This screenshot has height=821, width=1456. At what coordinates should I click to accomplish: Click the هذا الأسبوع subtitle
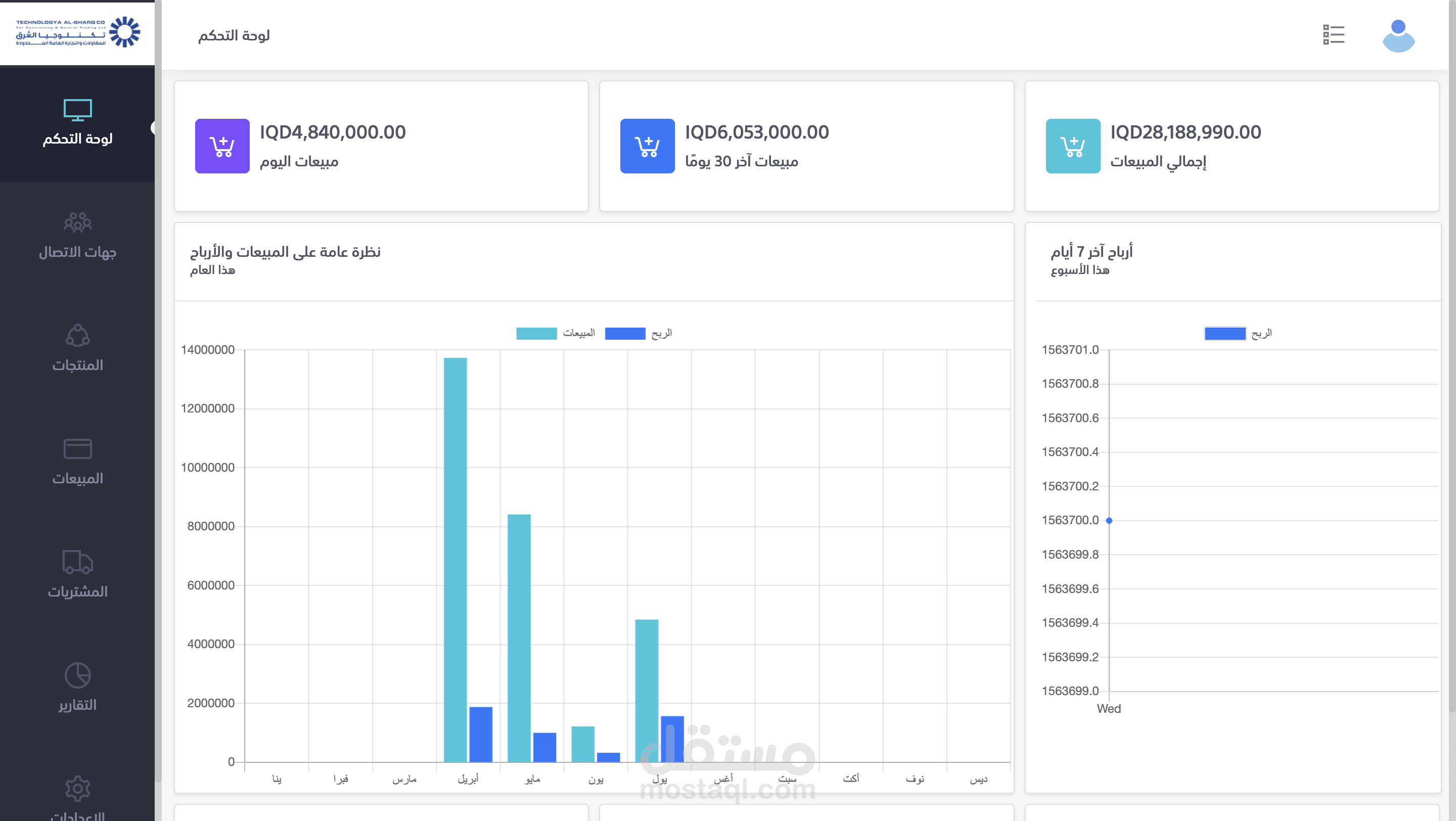pos(1079,270)
